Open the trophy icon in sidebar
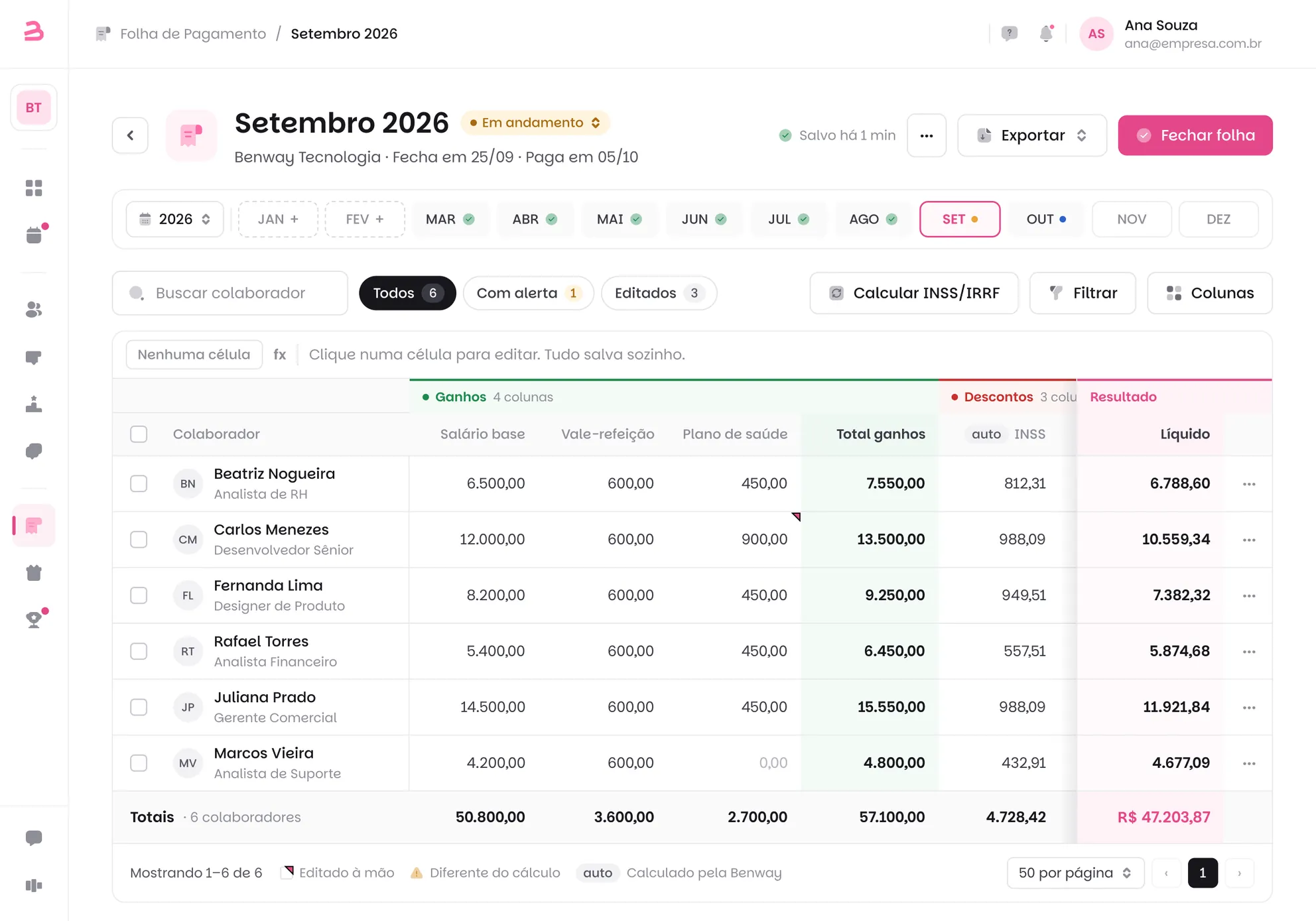Image resolution: width=1316 pixels, height=921 pixels. 34,619
